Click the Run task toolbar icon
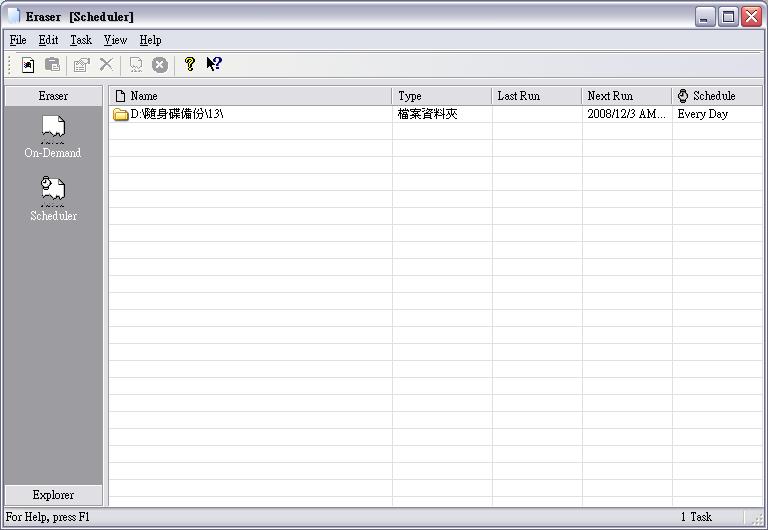Screen dimensions: 768x530 pyautogui.click(x=136, y=65)
